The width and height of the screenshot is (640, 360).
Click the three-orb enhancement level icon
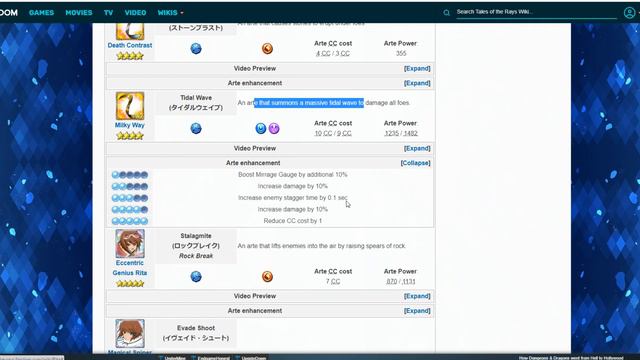(x=130, y=198)
